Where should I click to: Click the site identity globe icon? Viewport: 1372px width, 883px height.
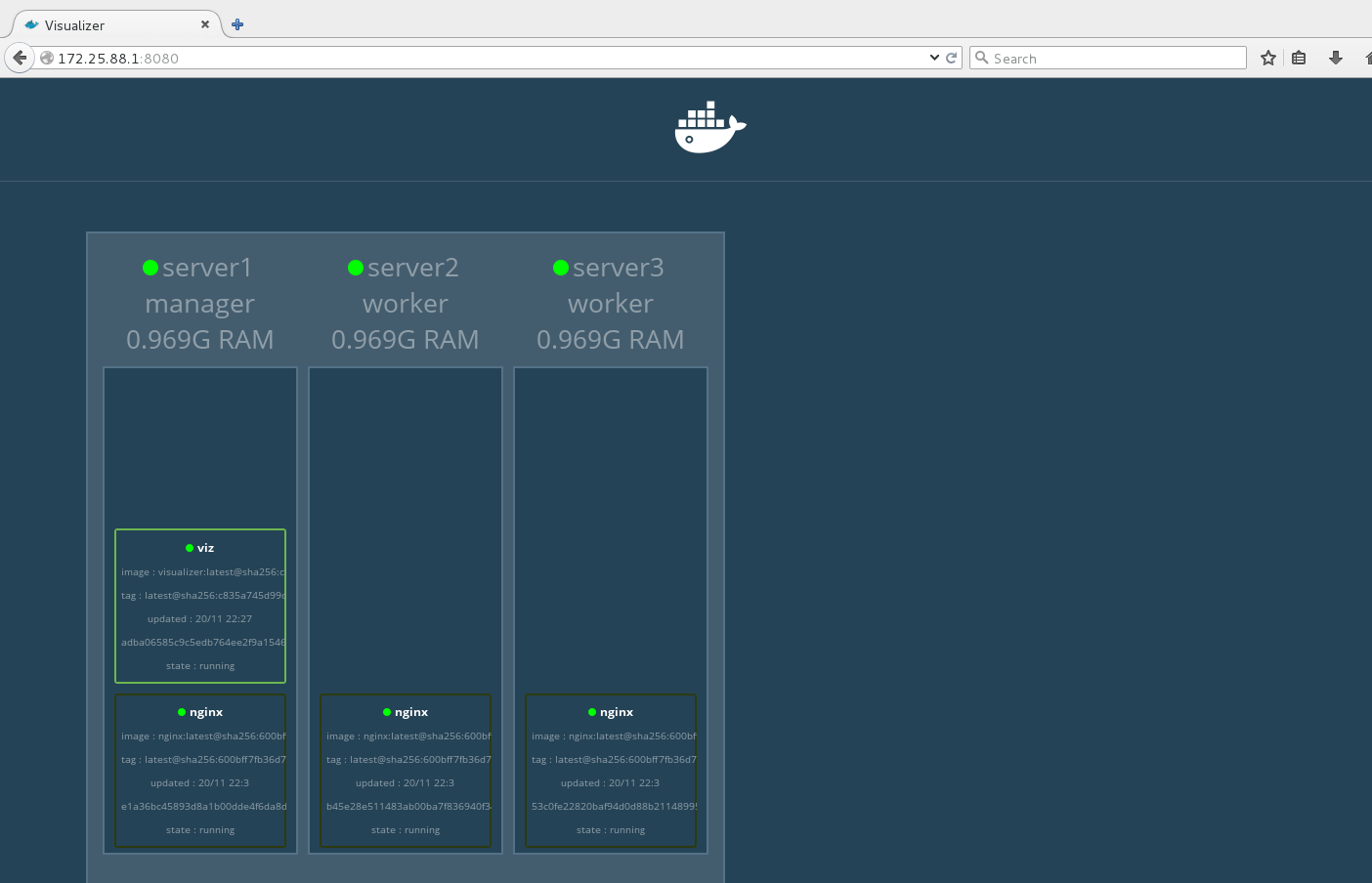(46, 58)
